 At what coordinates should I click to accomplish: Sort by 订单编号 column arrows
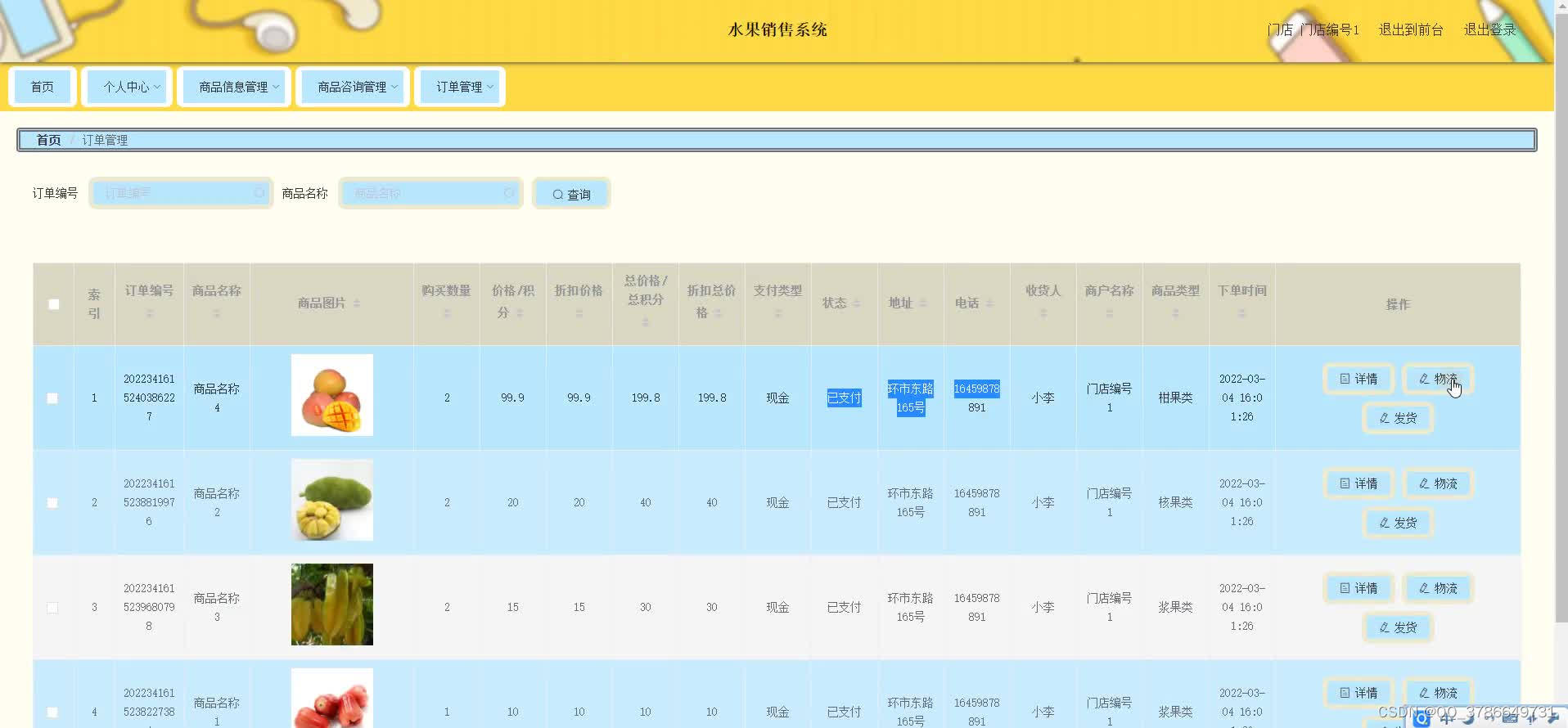pos(149,313)
